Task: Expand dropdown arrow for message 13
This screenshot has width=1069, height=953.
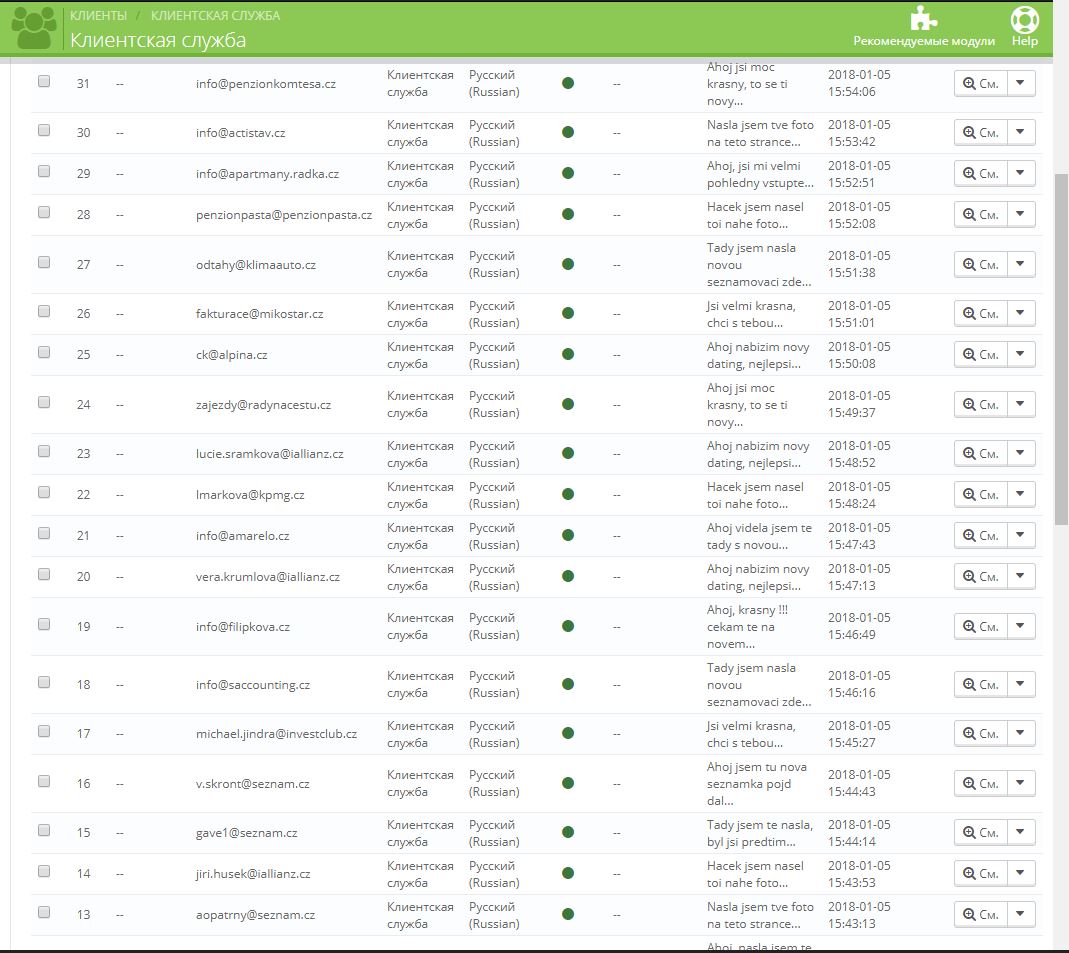Action: pyautogui.click(x=1020, y=914)
